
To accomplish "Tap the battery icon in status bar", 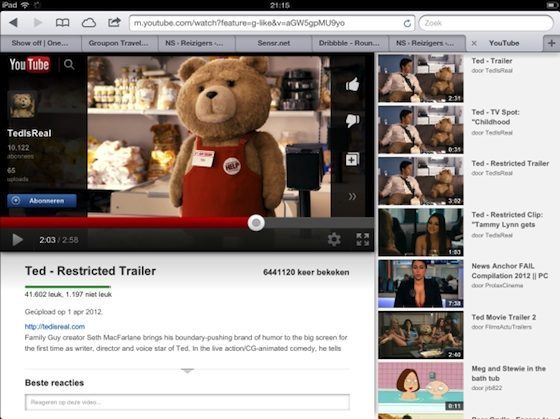I will (552, 5).
